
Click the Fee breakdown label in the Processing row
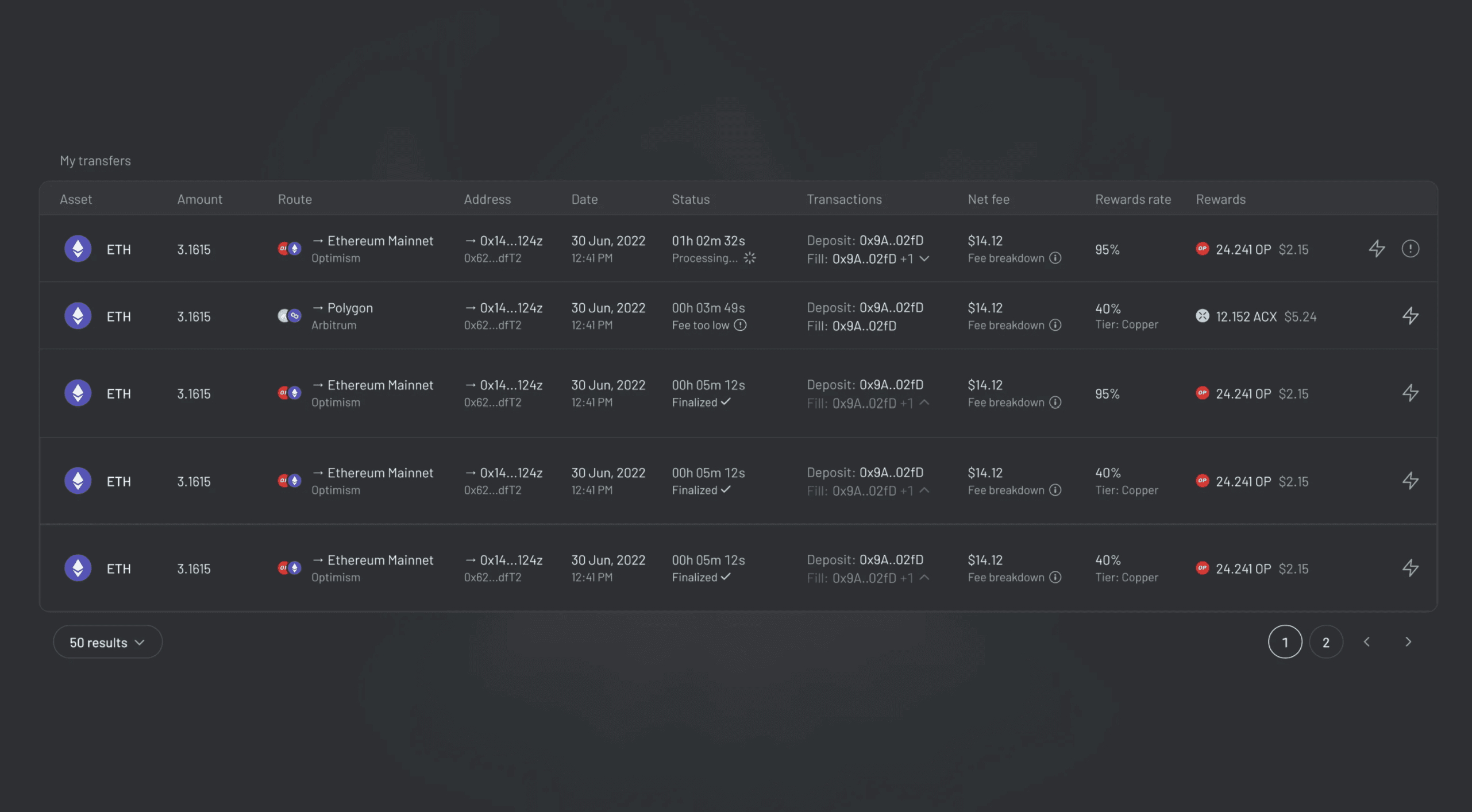click(x=1005, y=258)
